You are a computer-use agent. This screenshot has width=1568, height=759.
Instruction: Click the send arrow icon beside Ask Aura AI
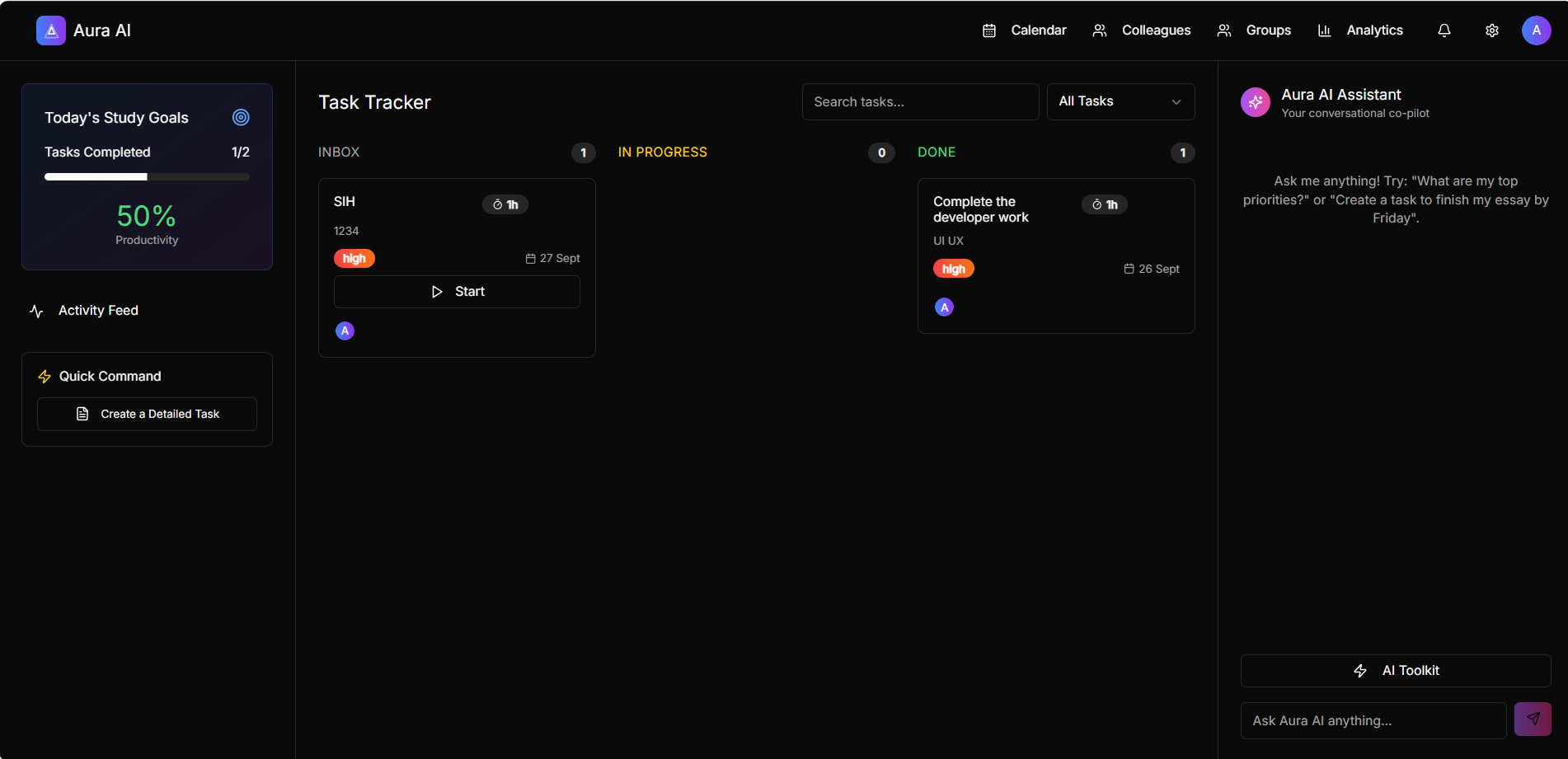(1533, 719)
